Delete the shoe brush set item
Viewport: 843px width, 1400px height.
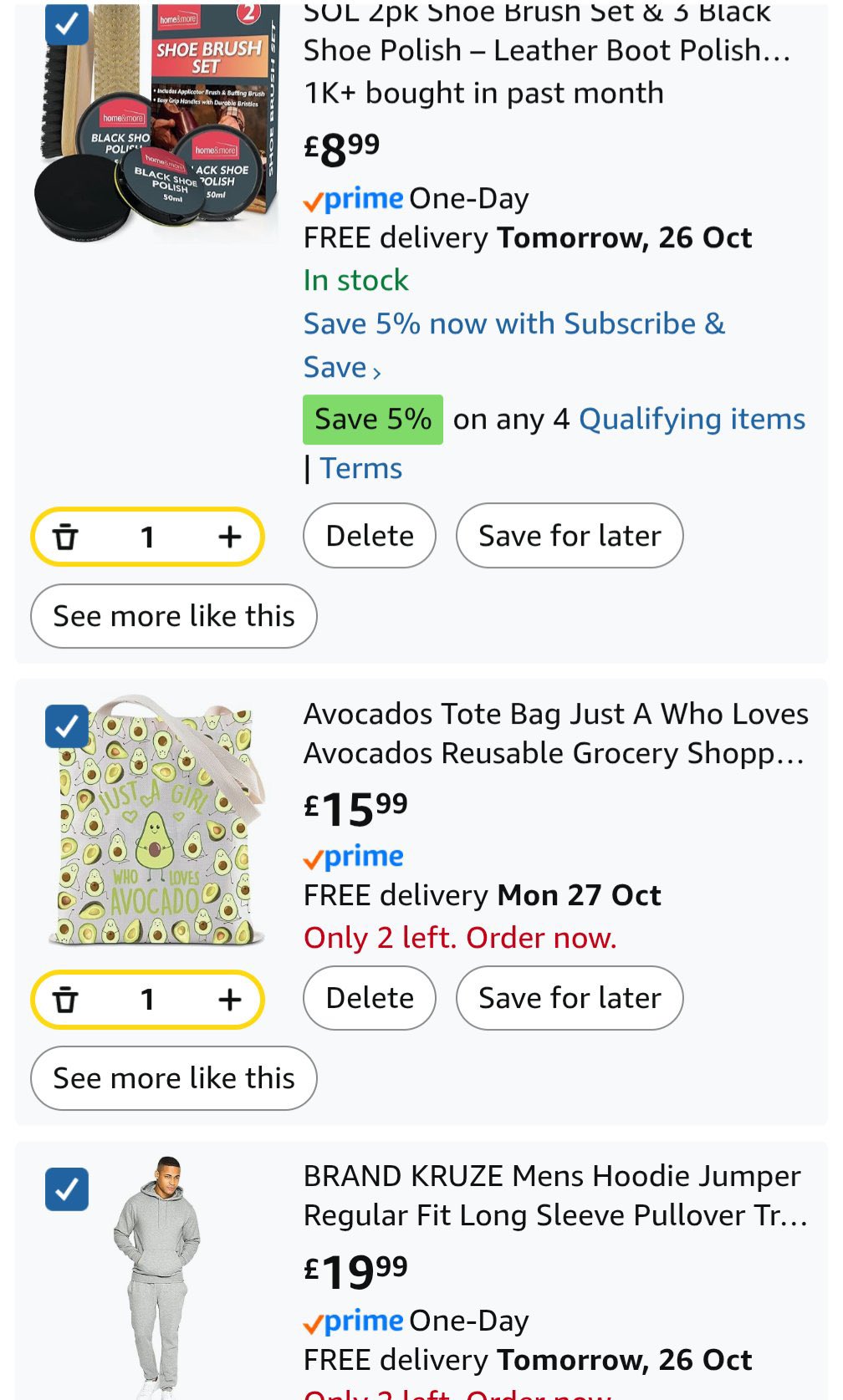click(x=369, y=536)
